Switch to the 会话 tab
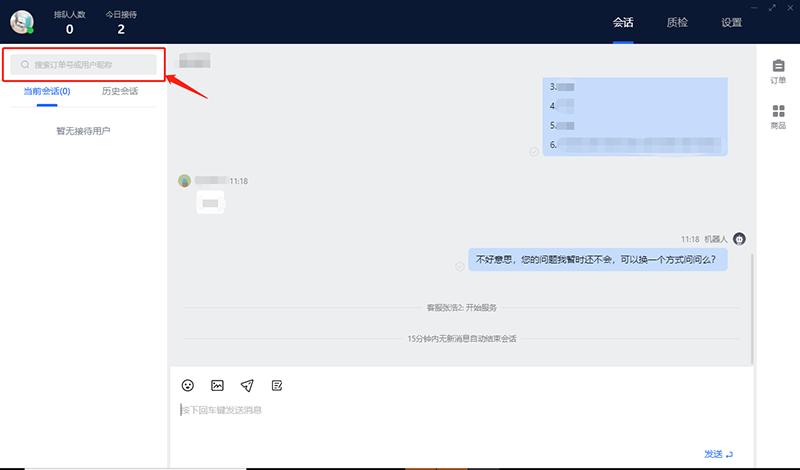800x470 pixels. point(623,22)
